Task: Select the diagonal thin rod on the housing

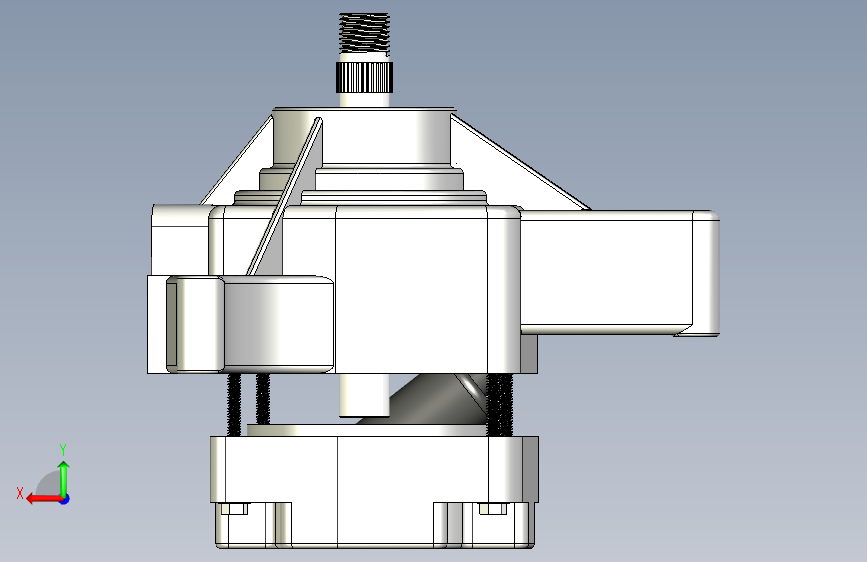Action: click(x=285, y=196)
